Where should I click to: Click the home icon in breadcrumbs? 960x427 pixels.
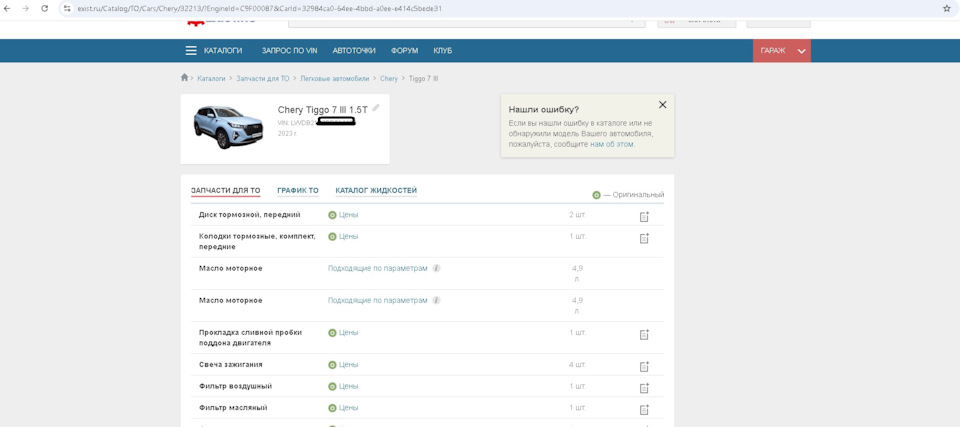pyautogui.click(x=184, y=78)
